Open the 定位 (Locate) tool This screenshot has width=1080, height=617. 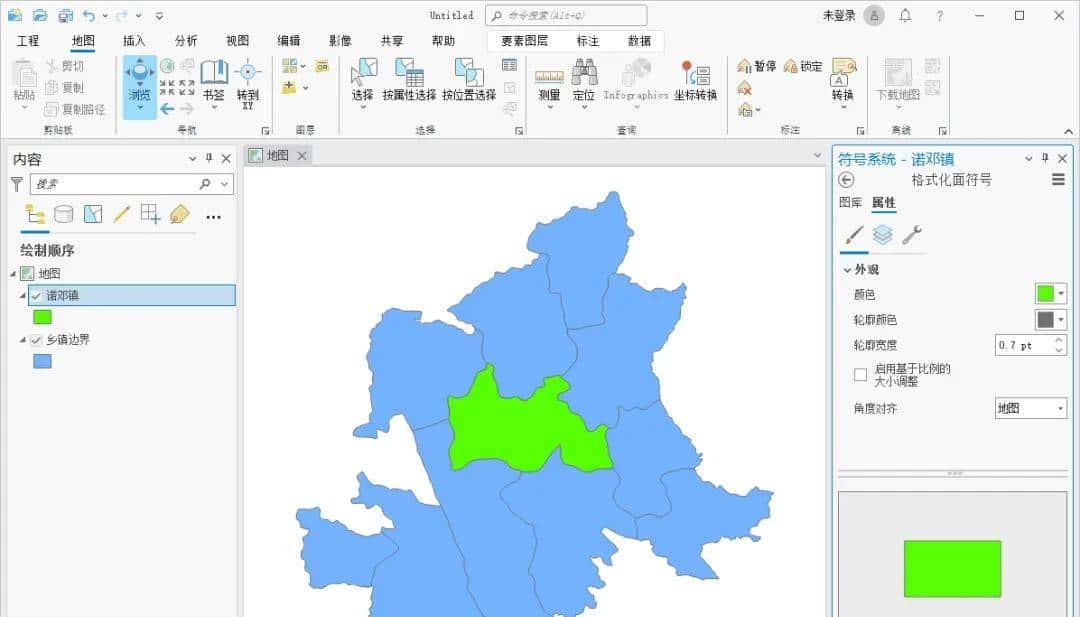click(585, 82)
